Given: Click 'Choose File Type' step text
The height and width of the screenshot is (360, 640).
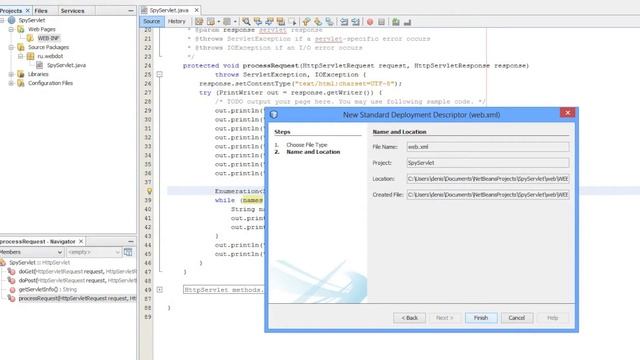Looking at the screenshot, I should tap(307, 145).
